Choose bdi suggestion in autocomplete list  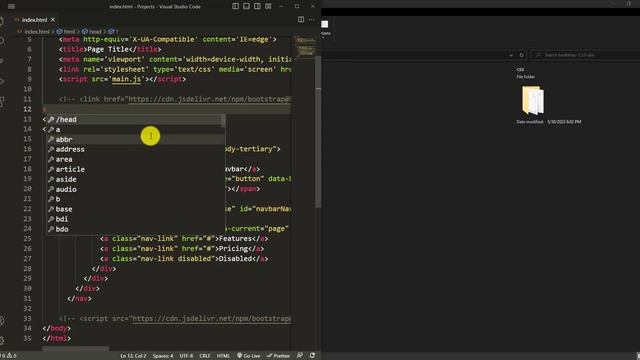[x=135, y=219]
